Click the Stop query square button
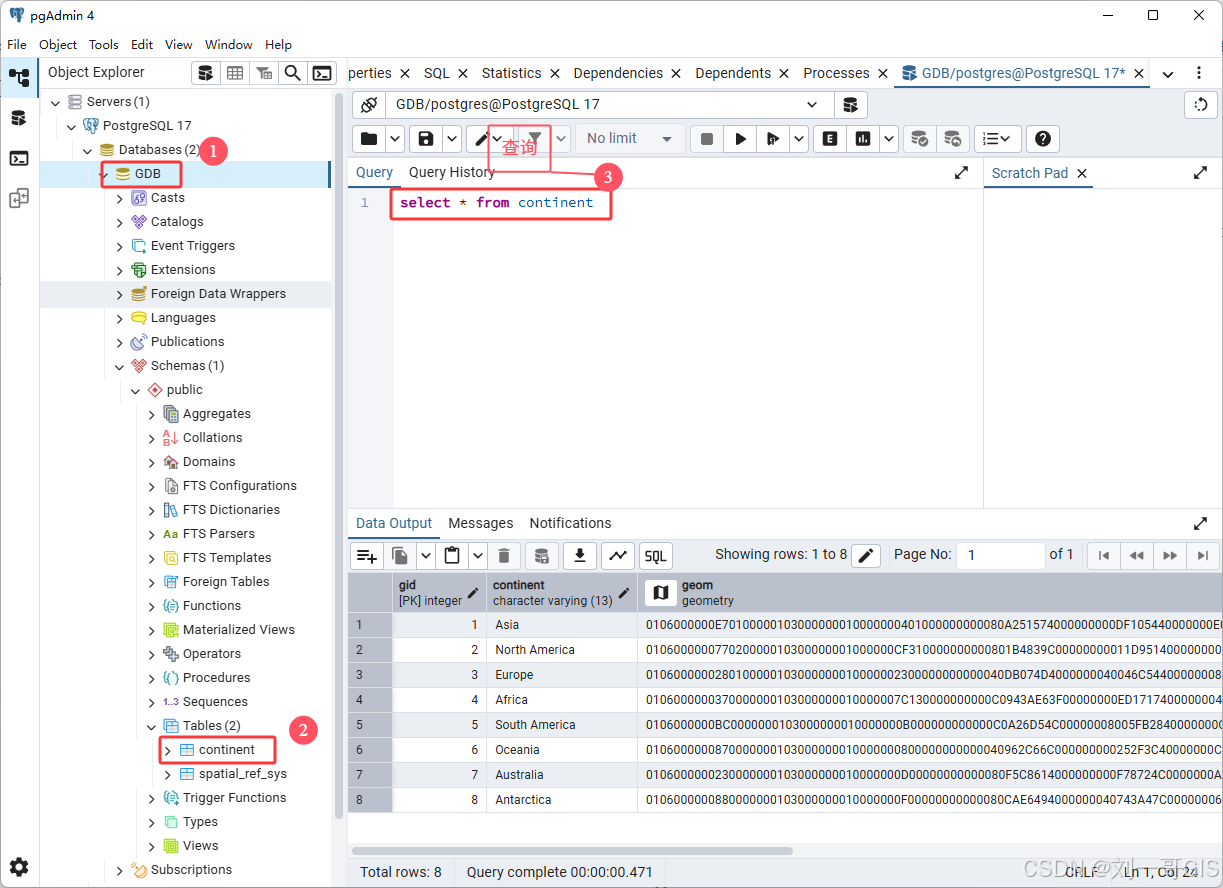This screenshot has height=888, width=1223. click(x=707, y=138)
